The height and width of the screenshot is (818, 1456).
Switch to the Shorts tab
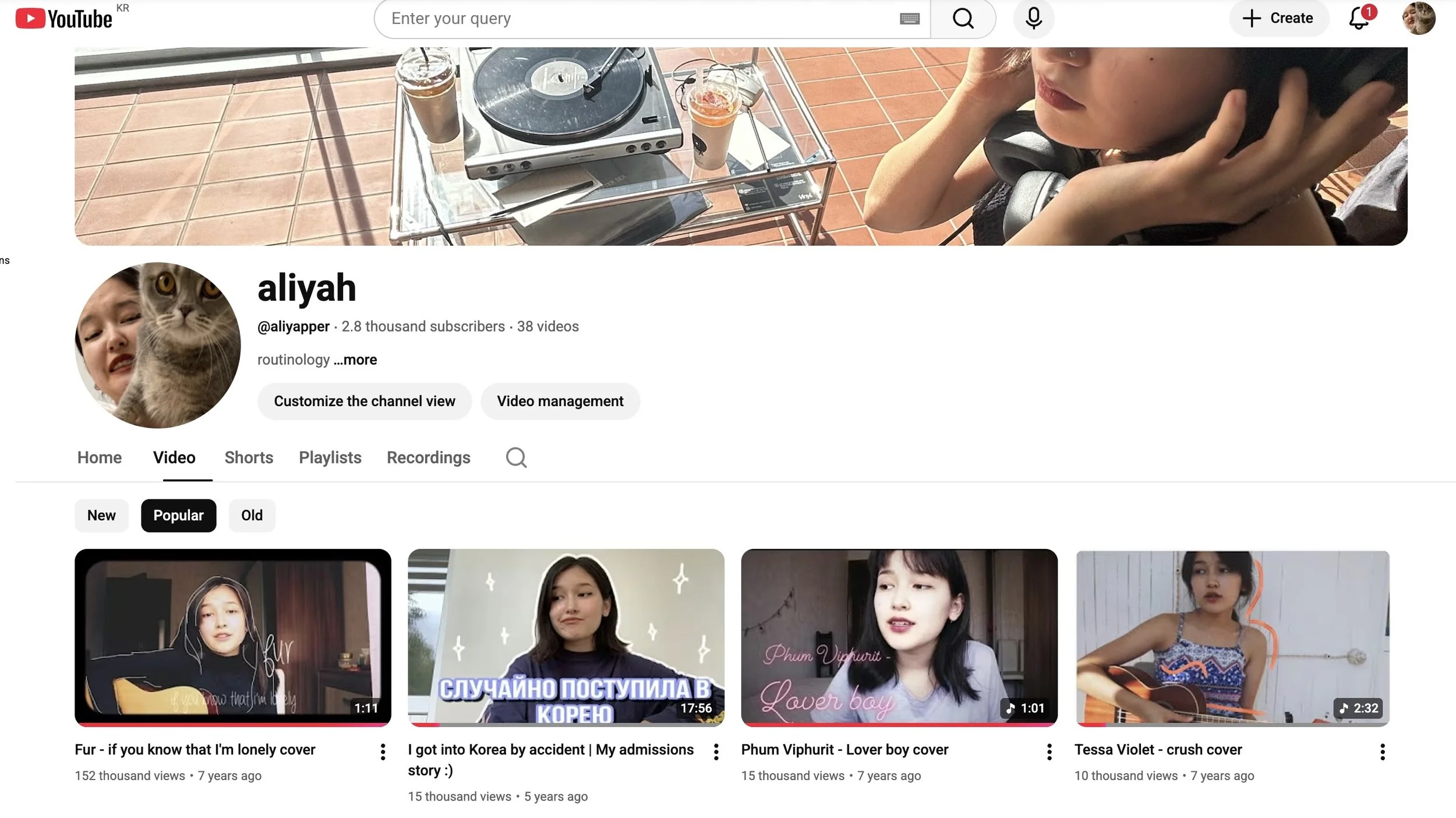pyautogui.click(x=249, y=458)
